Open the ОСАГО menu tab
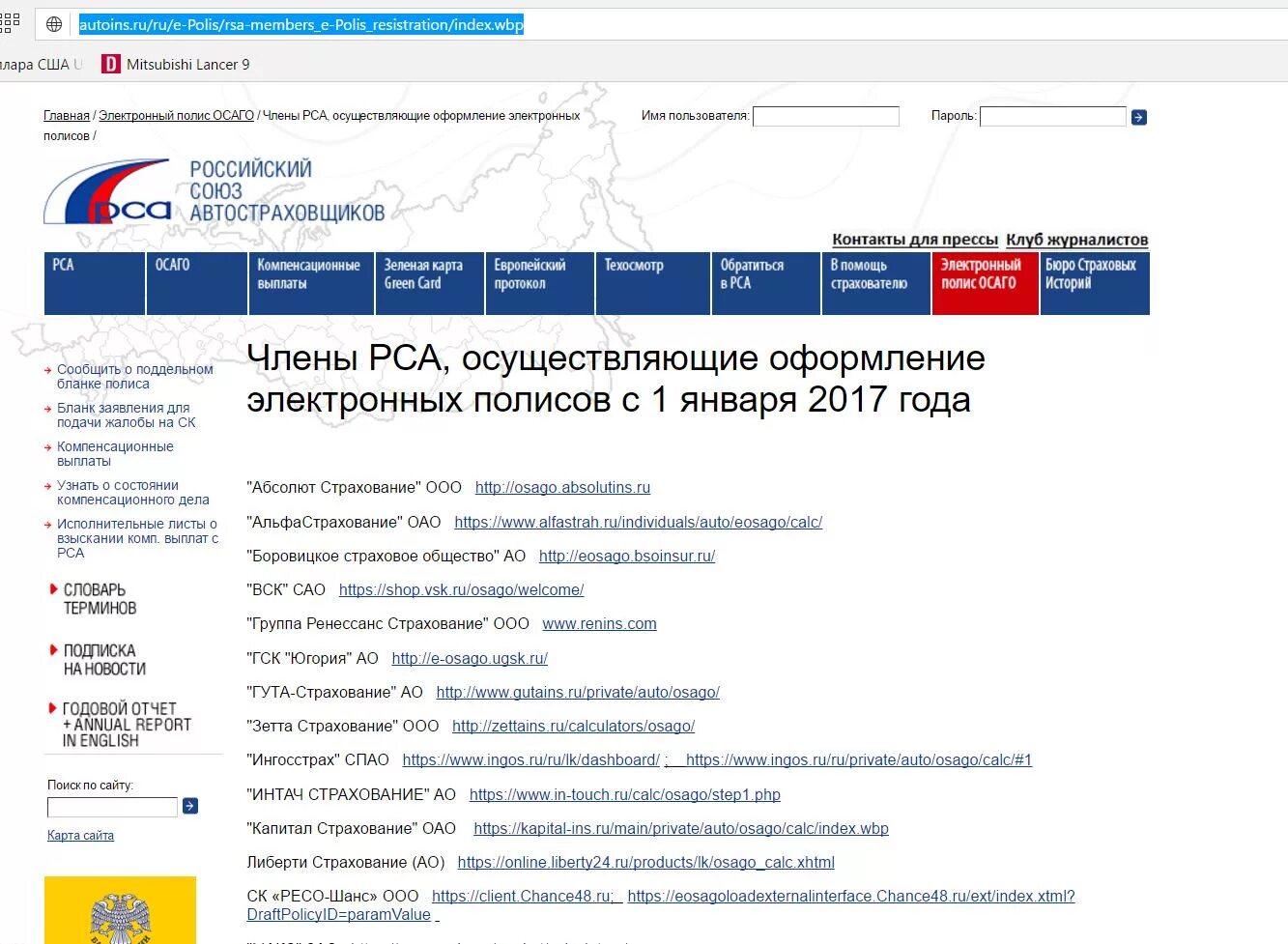 click(x=197, y=283)
